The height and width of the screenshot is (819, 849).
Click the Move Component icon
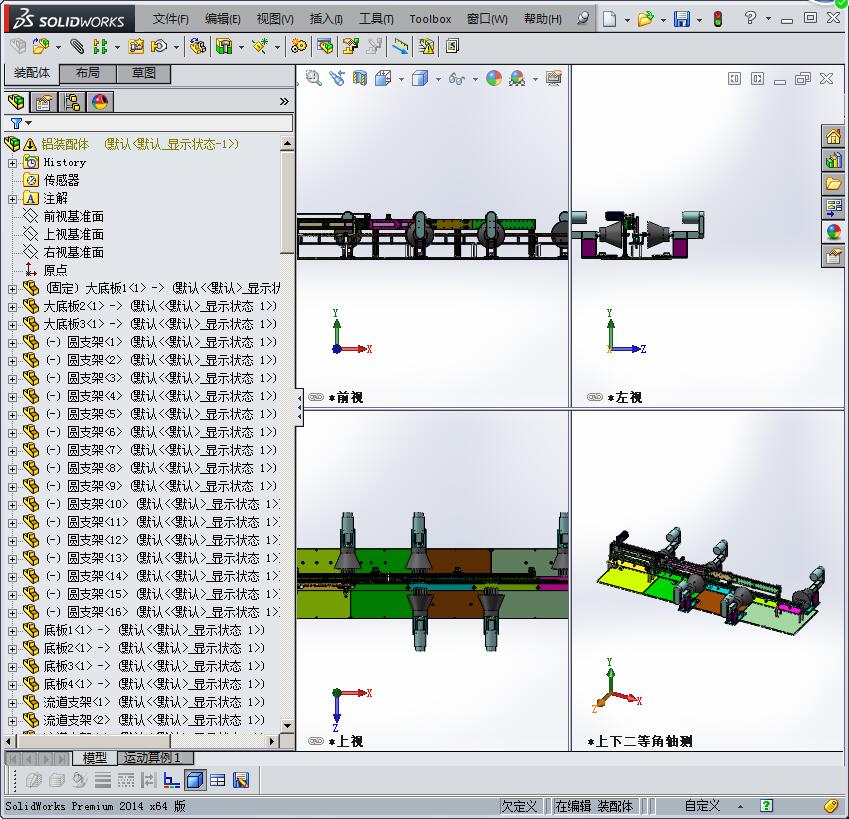[159, 47]
